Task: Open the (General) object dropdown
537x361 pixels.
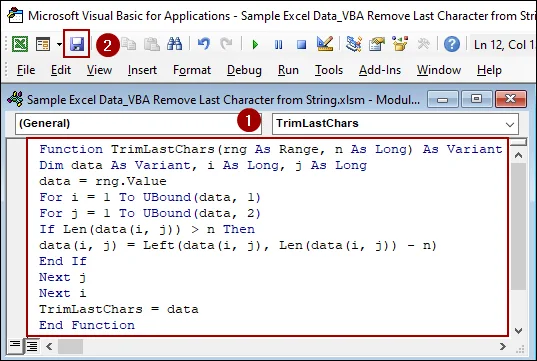Action: pyautogui.click(x=138, y=123)
